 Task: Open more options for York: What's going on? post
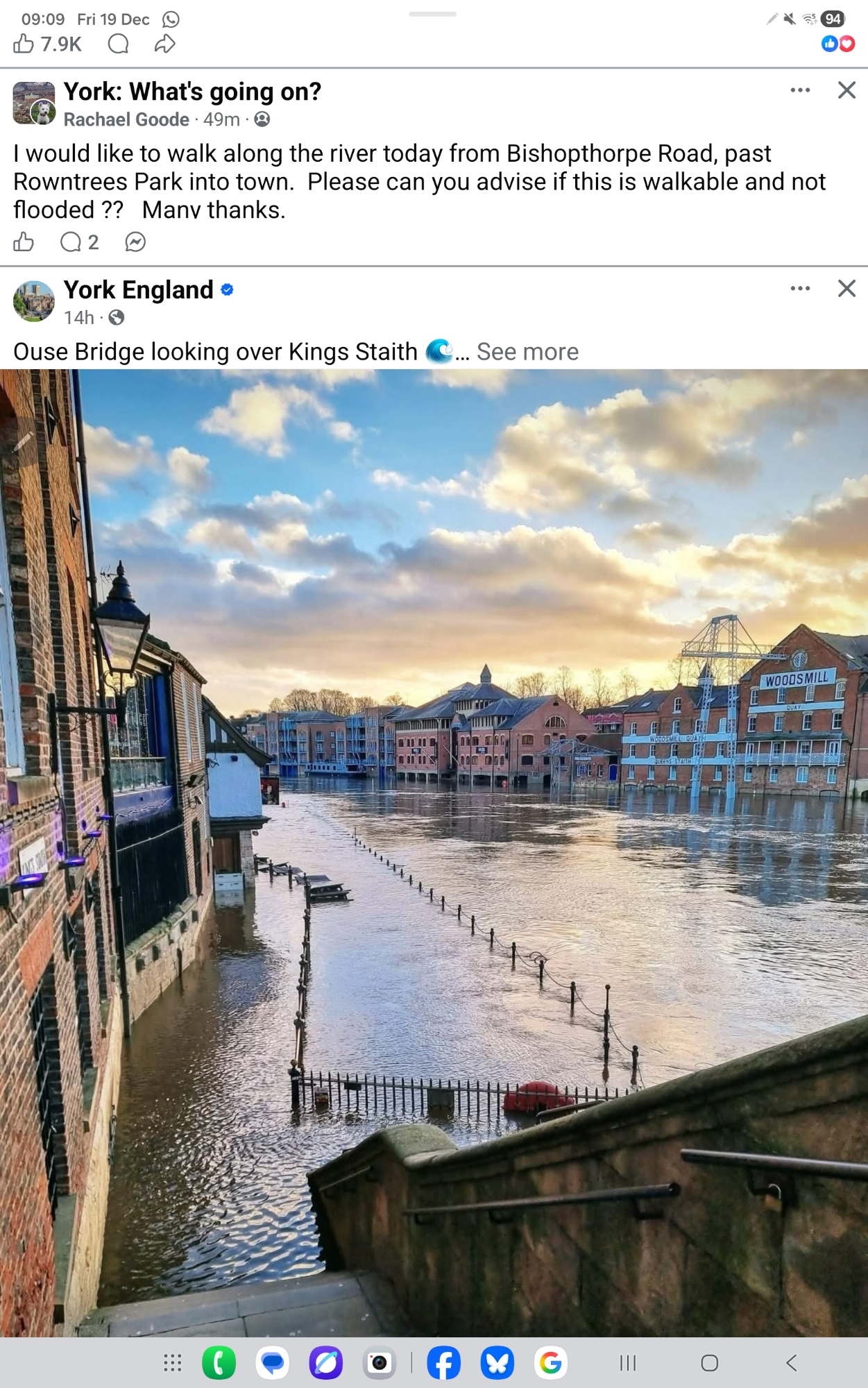pyautogui.click(x=800, y=90)
